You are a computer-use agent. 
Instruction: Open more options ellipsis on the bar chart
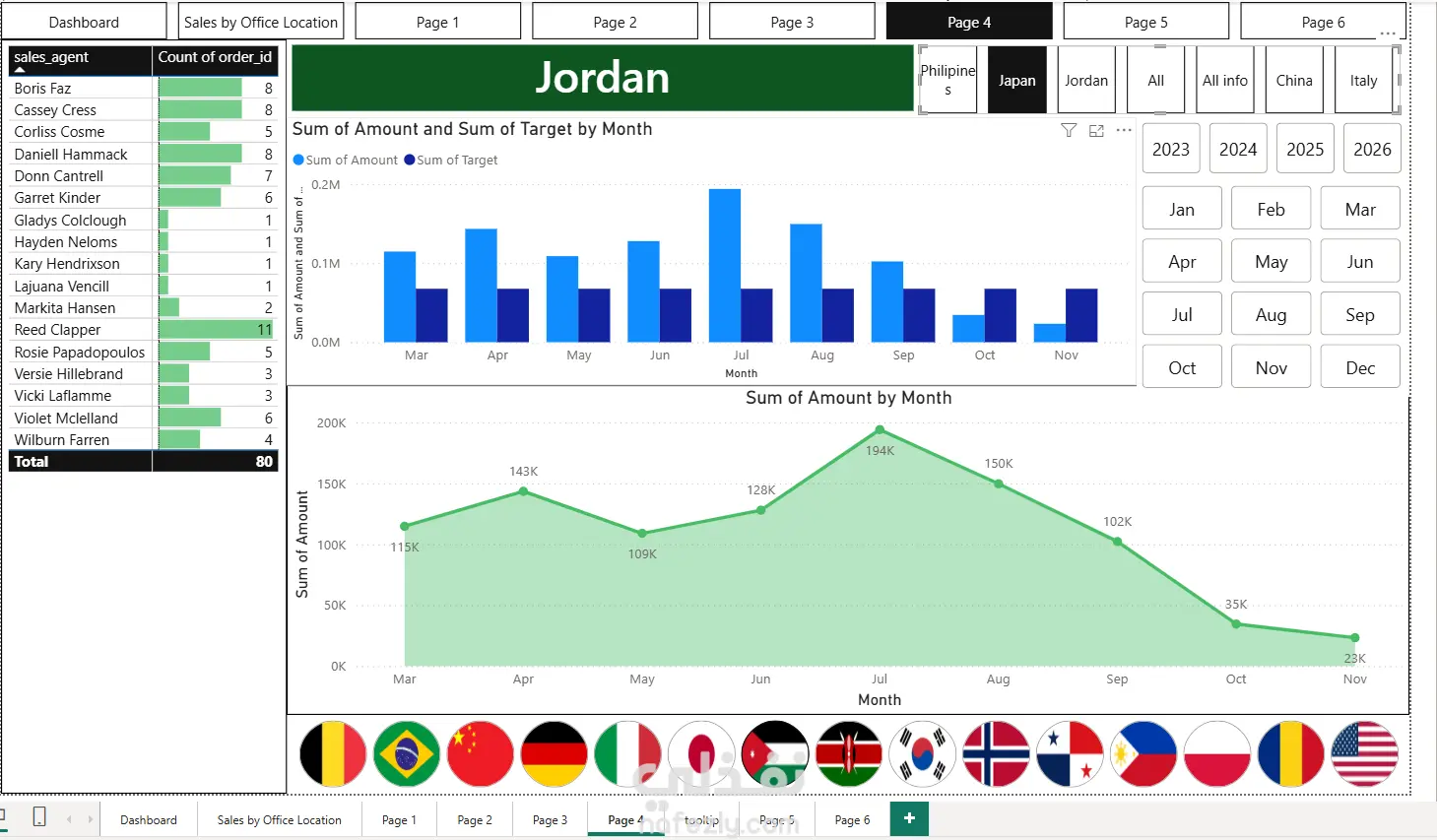(1124, 130)
